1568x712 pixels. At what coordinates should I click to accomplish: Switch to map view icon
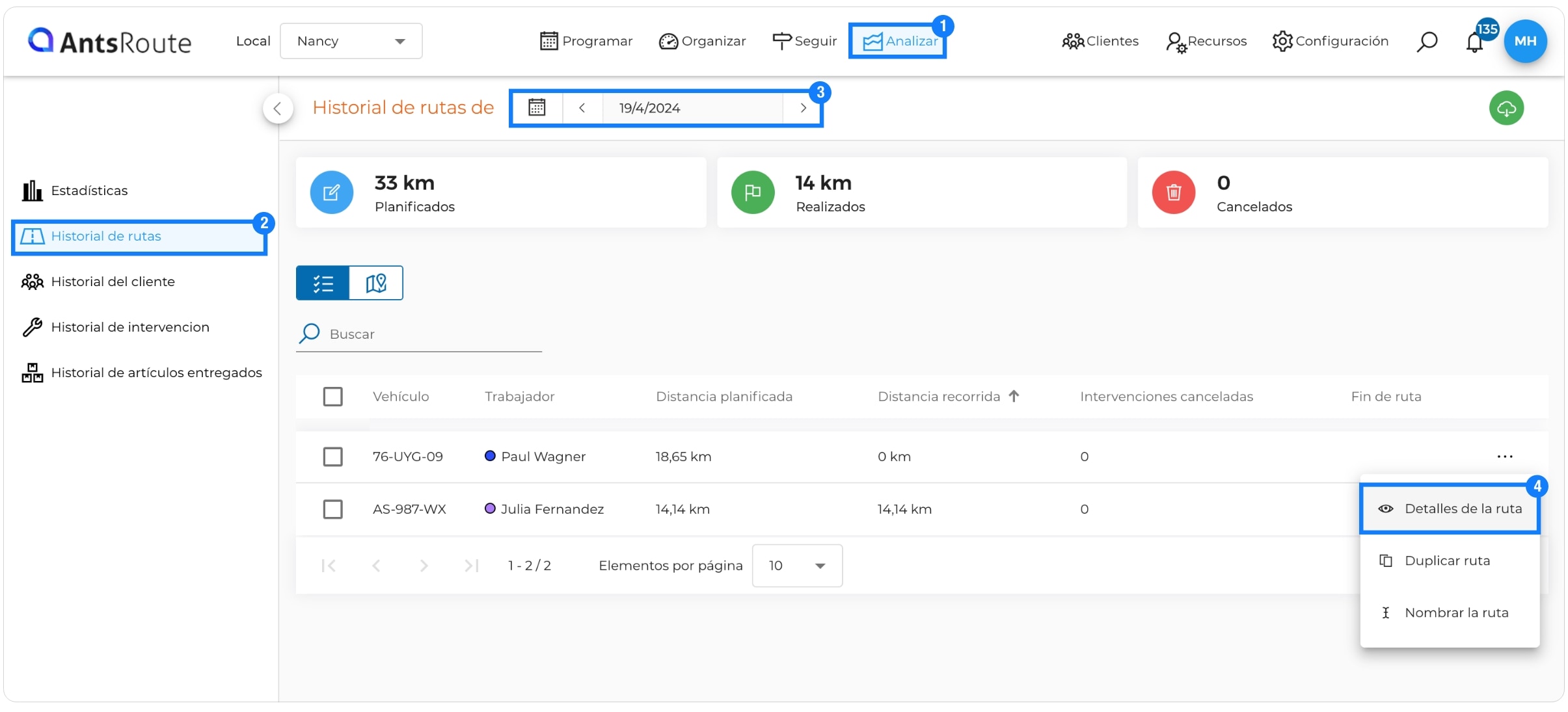376,283
